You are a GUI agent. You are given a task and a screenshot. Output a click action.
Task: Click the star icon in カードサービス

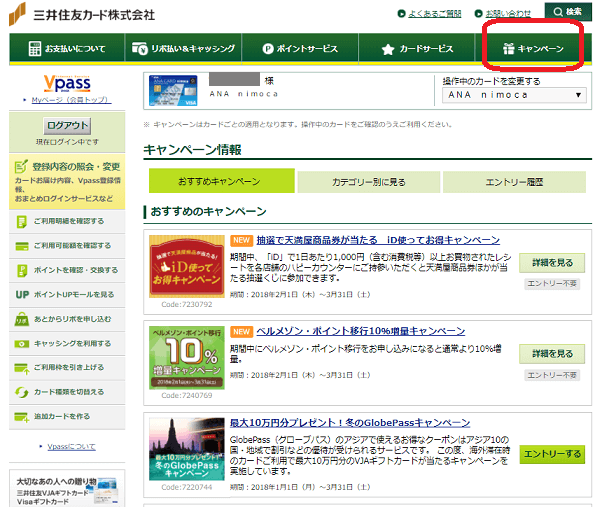(388, 49)
